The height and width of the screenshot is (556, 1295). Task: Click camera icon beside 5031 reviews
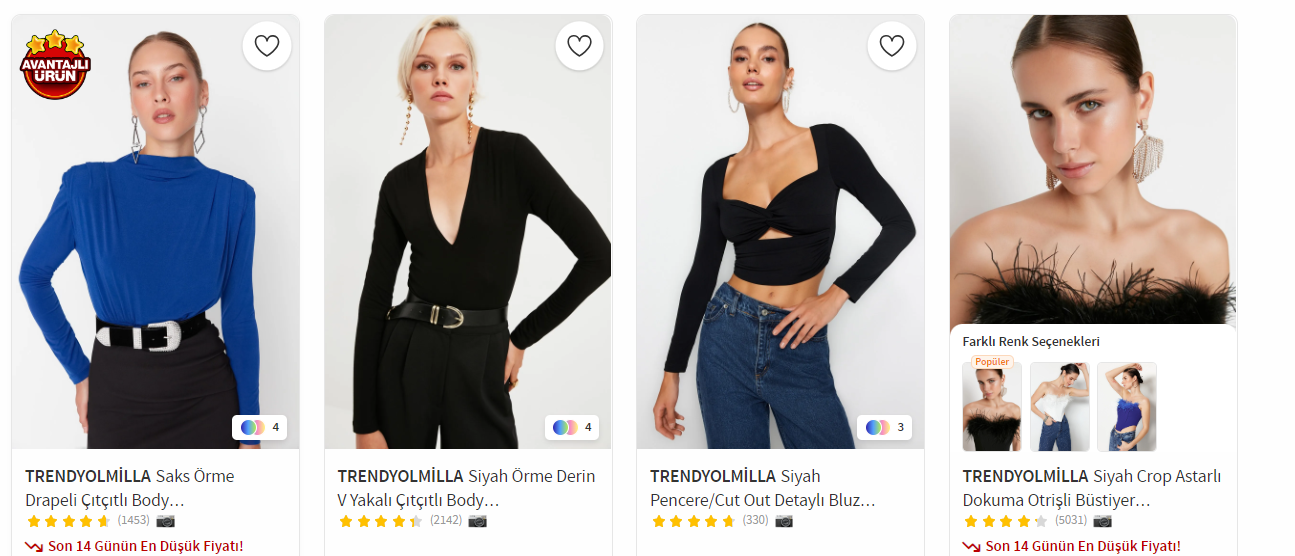[1102, 521]
